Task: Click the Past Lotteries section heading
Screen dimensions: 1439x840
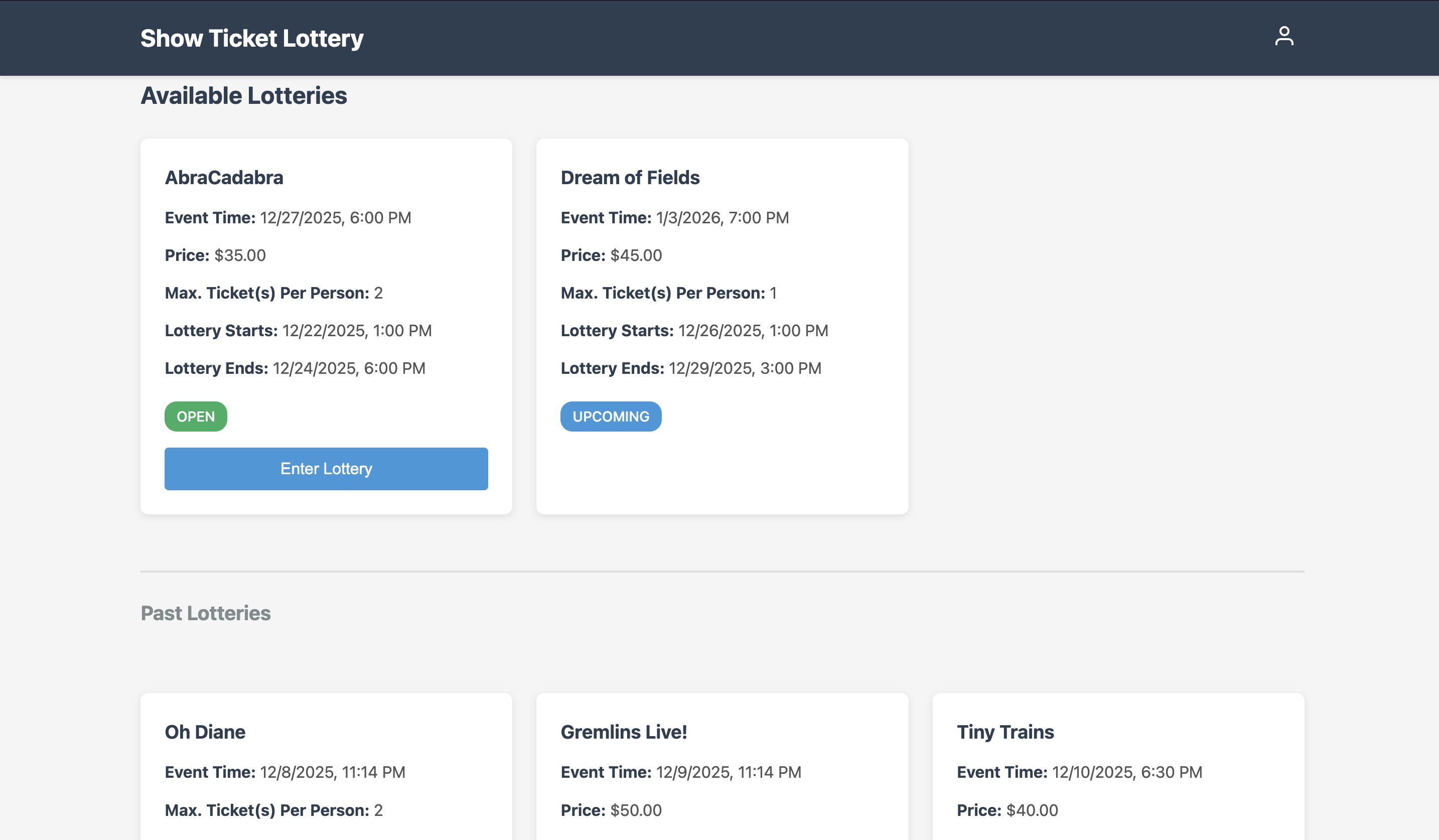Action: [x=206, y=613]
